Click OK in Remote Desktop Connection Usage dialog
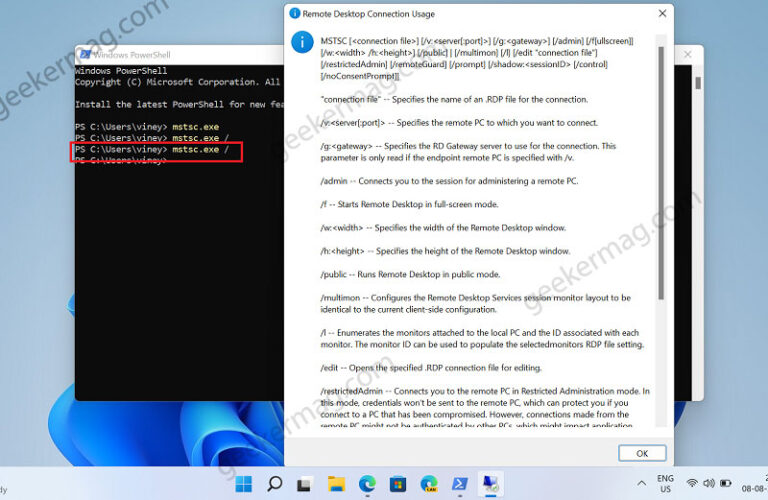 click(x=642, y=453)
